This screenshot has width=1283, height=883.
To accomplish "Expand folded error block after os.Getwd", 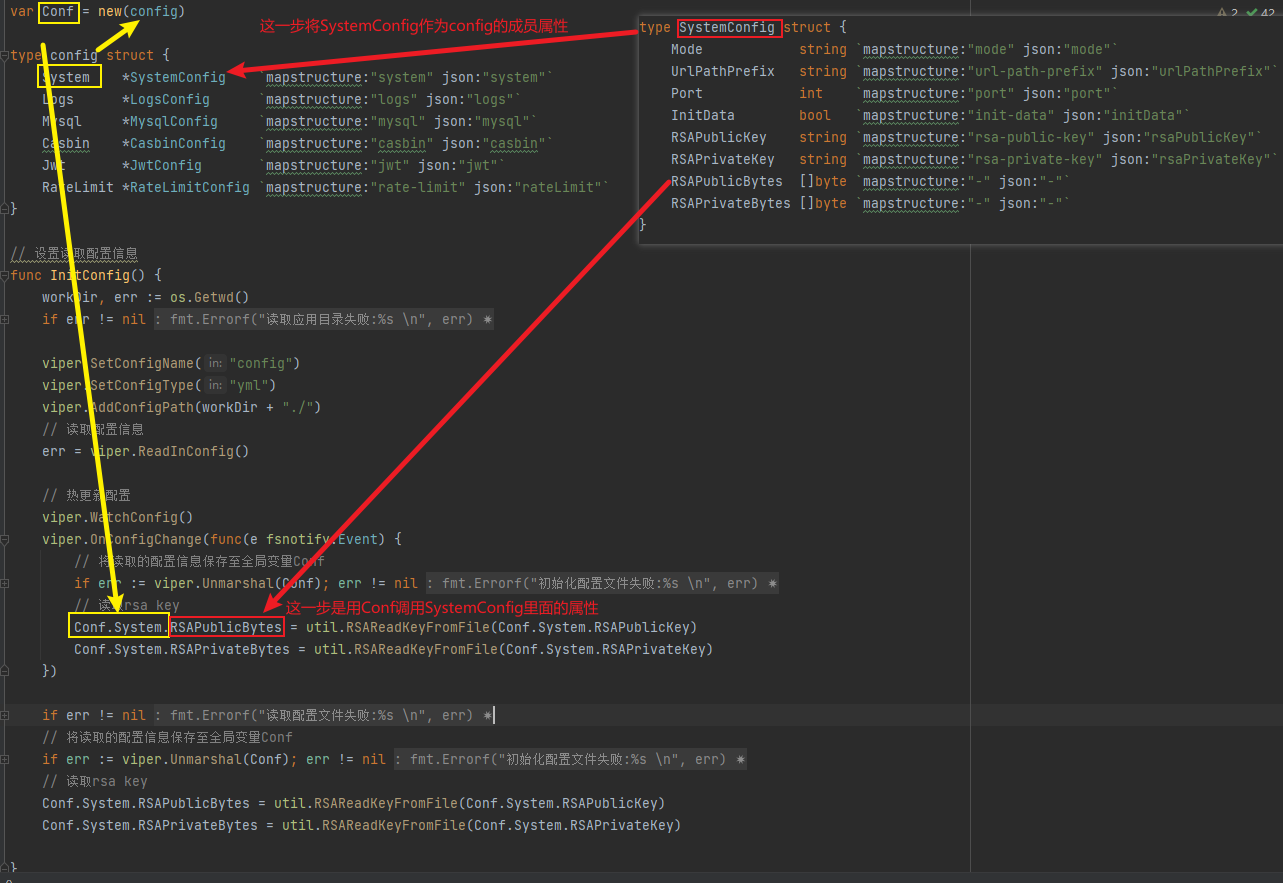I will pyautogui.click(x=6, y=319).
